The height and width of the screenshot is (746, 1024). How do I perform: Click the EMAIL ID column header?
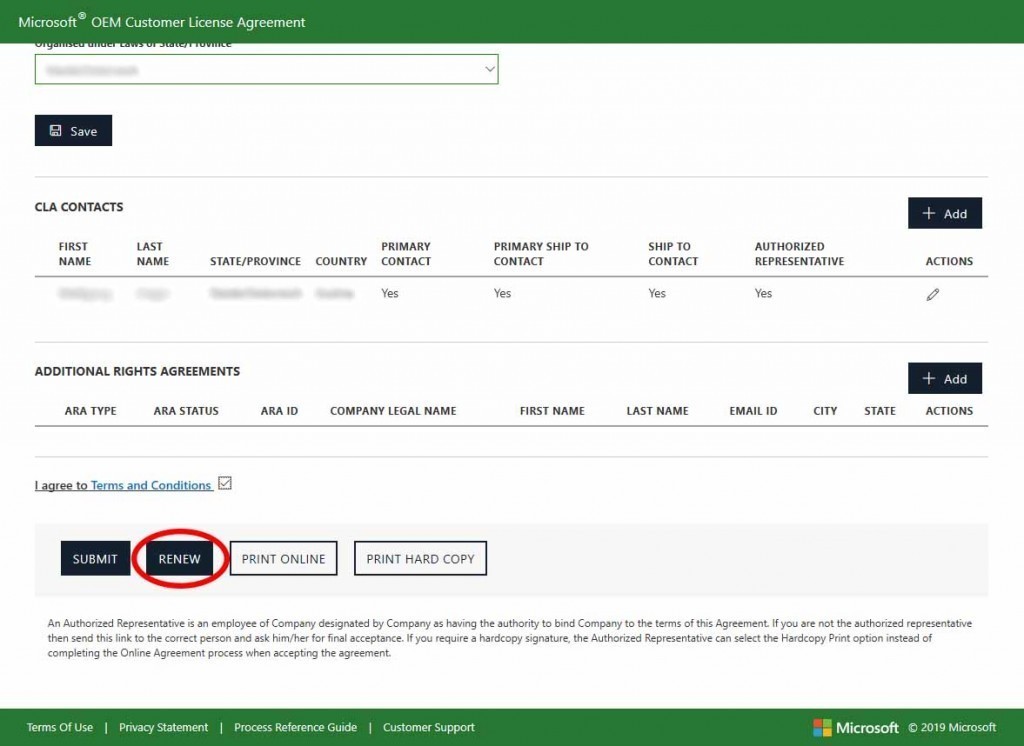753,411
